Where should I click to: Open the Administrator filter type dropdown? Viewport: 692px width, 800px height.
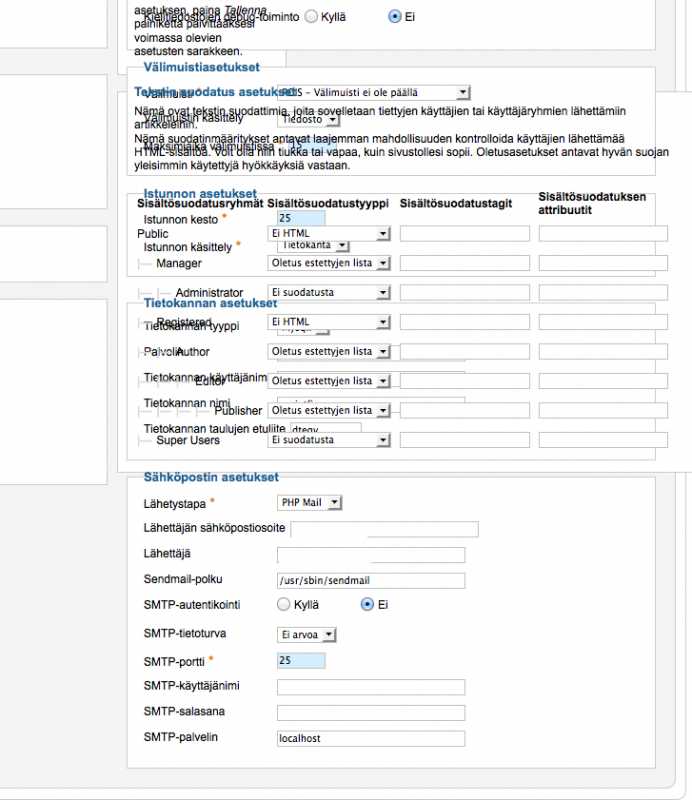tap(329, 293)
